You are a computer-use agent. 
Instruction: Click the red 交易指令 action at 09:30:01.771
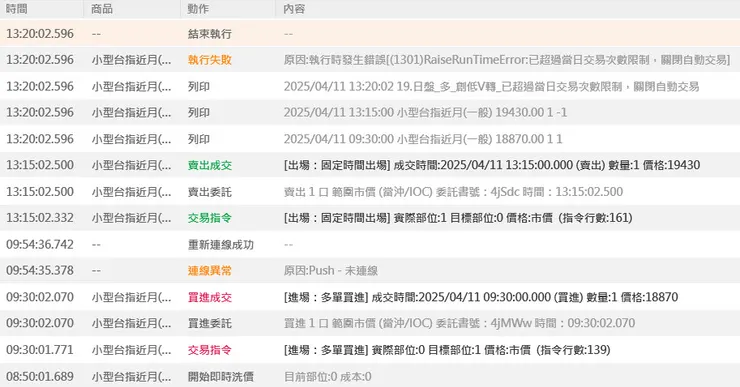point(210,350)
